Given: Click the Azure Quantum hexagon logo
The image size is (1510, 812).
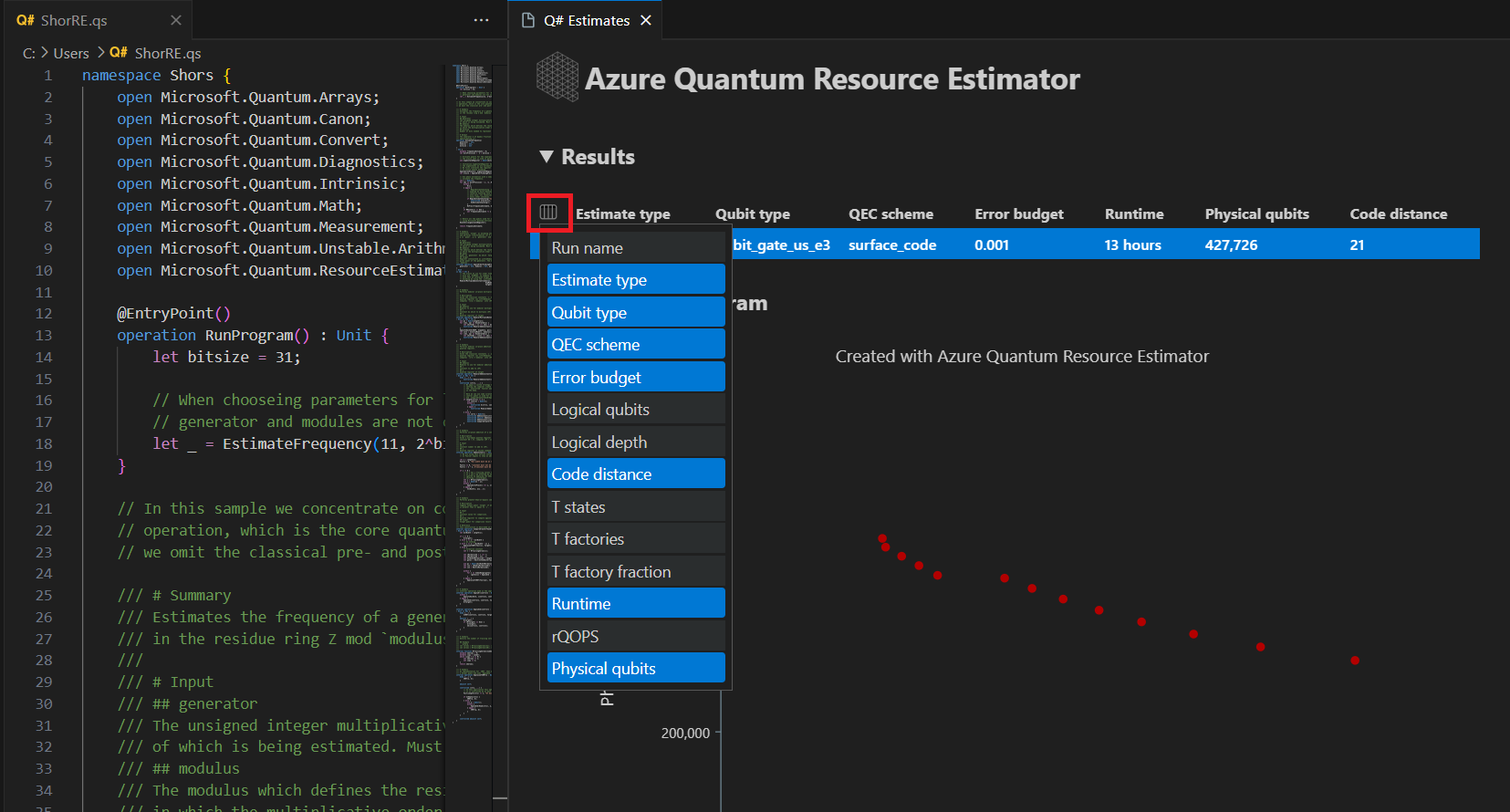Looking at the screenshot, I should 557,77.
